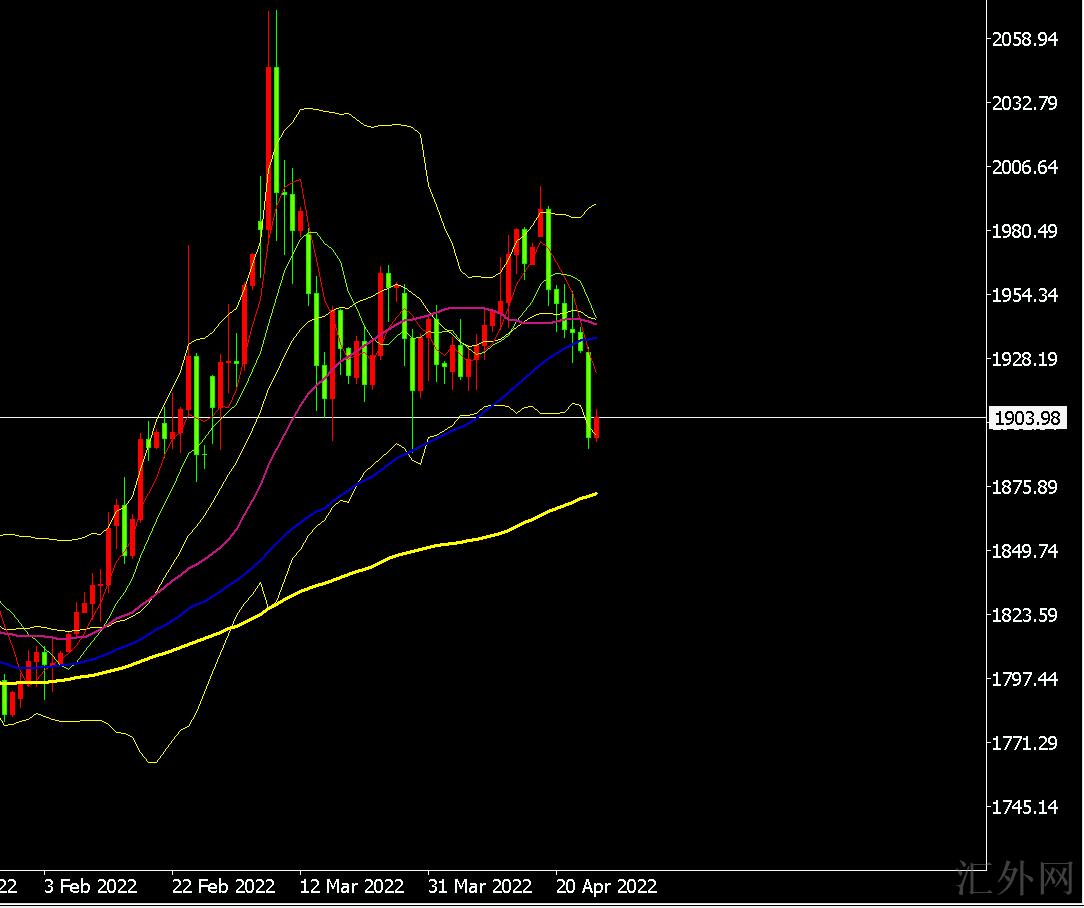Viewport: 1084px width, 908px height.
Task: Select the 31 Mar 2022 time axis label
Action: pyautogui.click(x=480, y=886)
